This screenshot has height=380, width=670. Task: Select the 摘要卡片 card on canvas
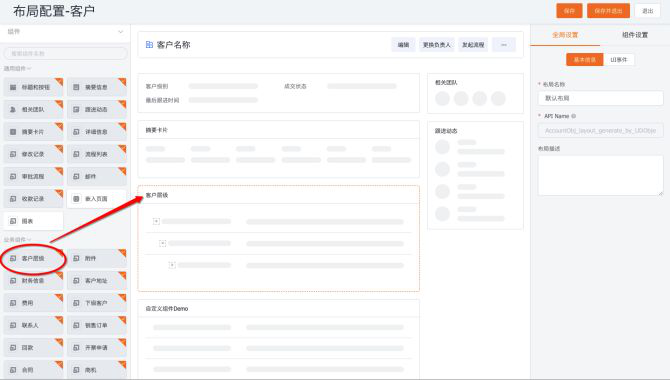tap(279, 149)
